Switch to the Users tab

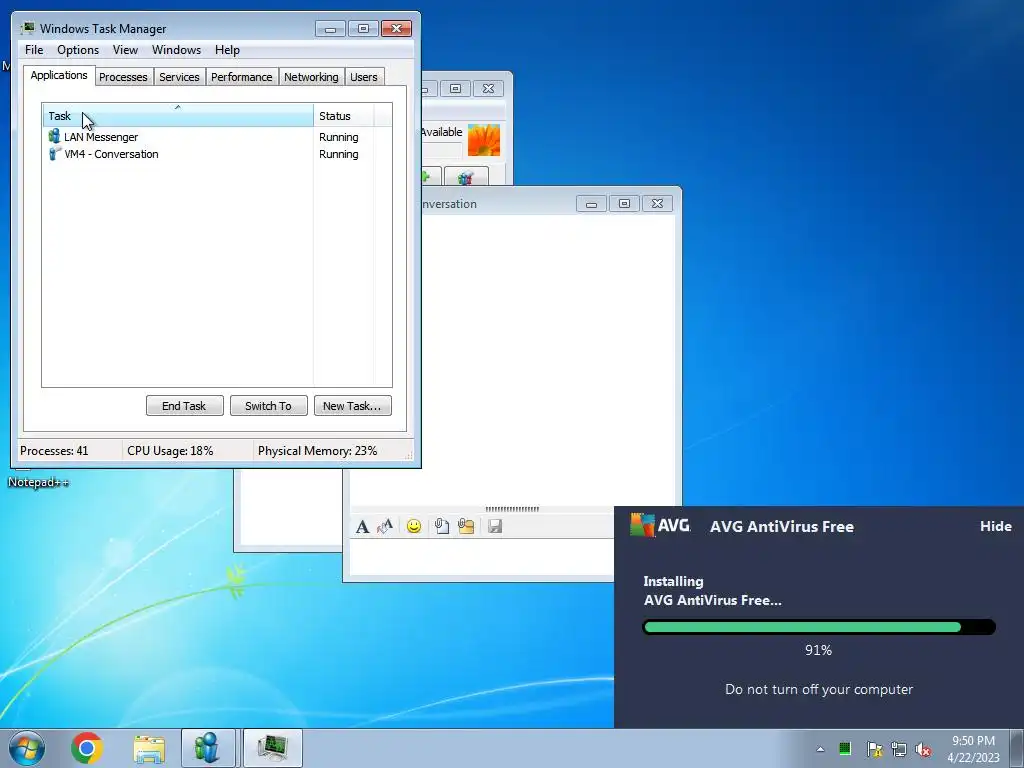[x=363, y=77]
